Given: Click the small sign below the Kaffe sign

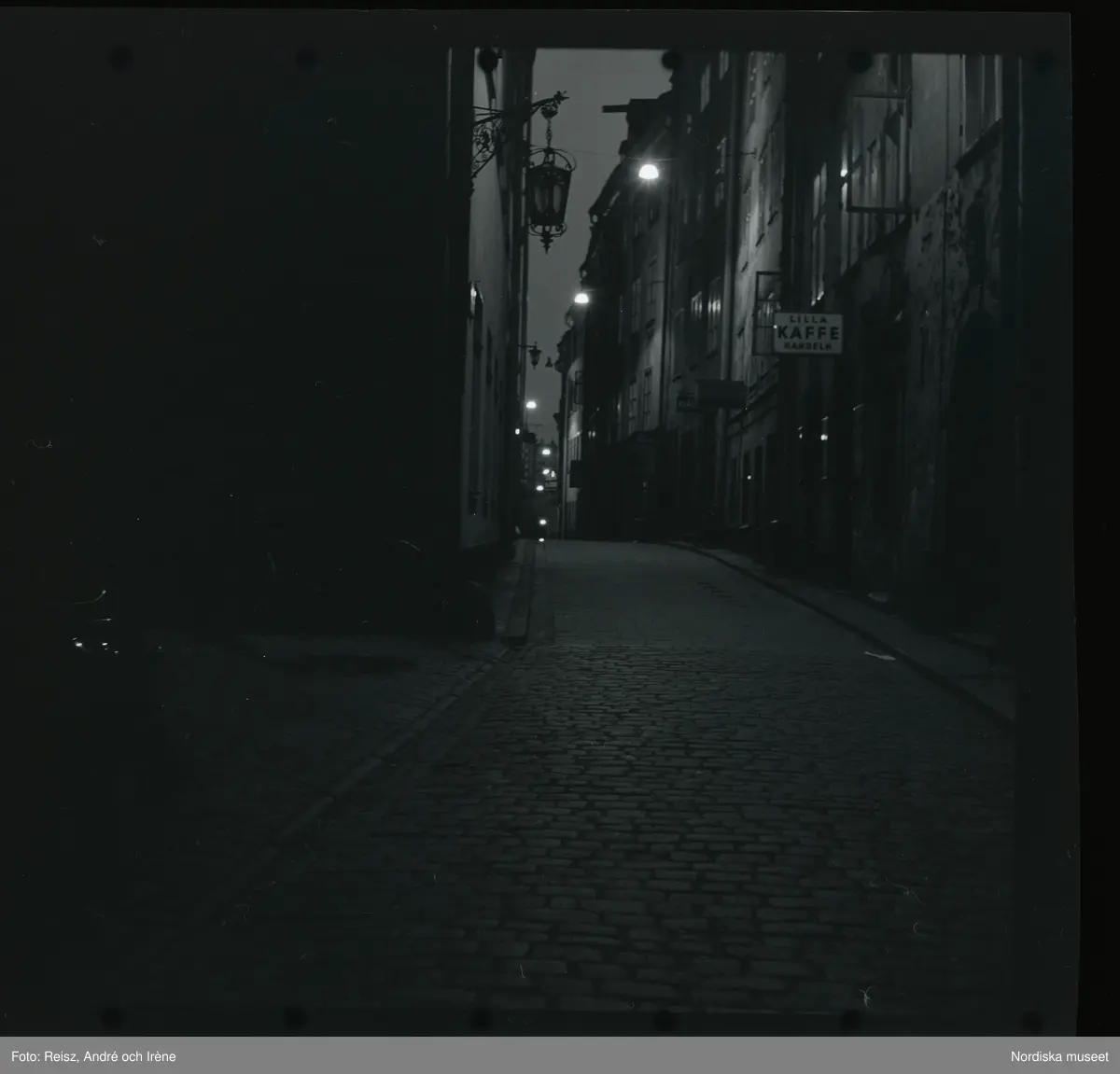Looking at the screenshot, I should (687, 401).
